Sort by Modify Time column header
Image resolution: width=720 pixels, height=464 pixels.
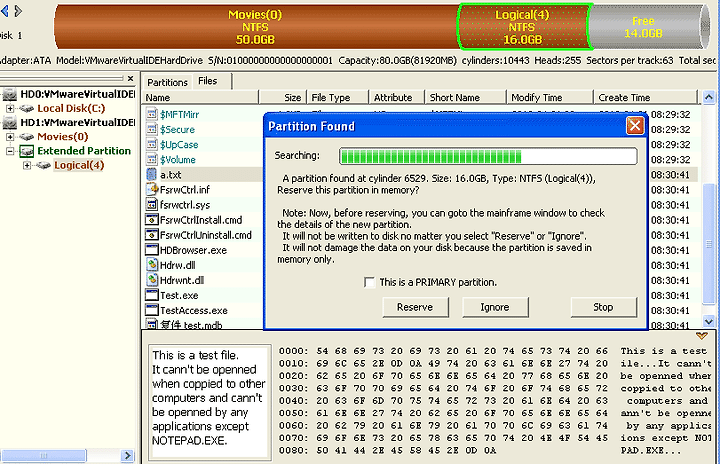pyautogui.click(x=550, y=97)
